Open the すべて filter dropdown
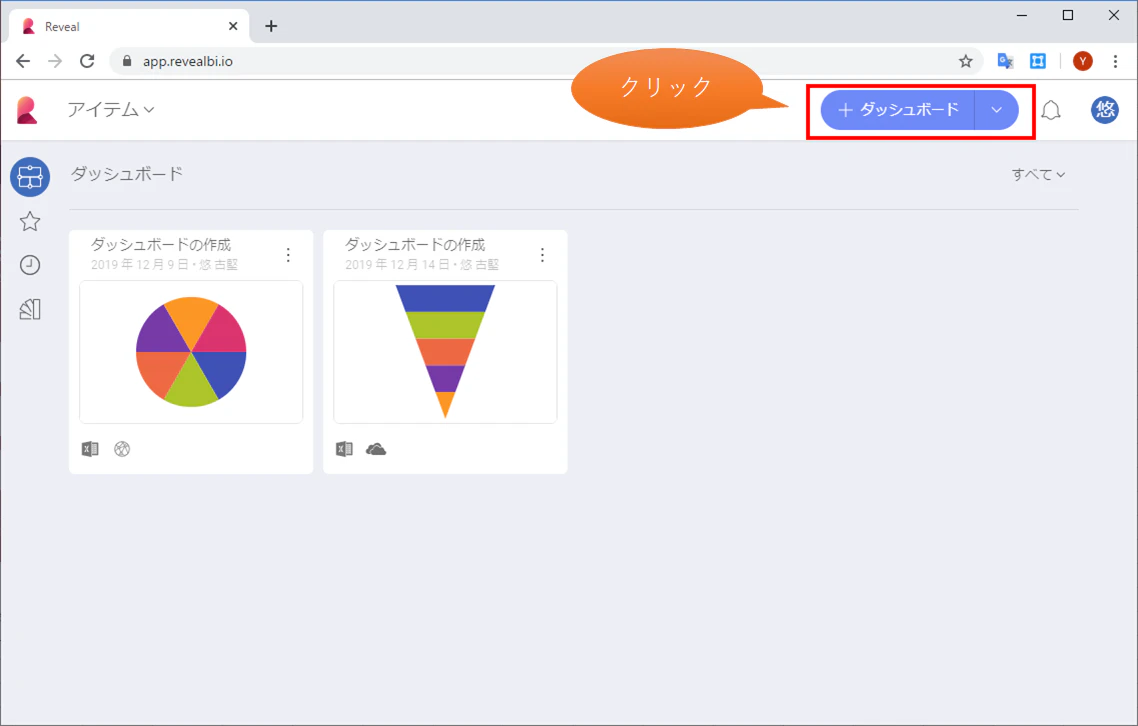The height and width of the screenshot is (726, 1138). coord(1039,174)
